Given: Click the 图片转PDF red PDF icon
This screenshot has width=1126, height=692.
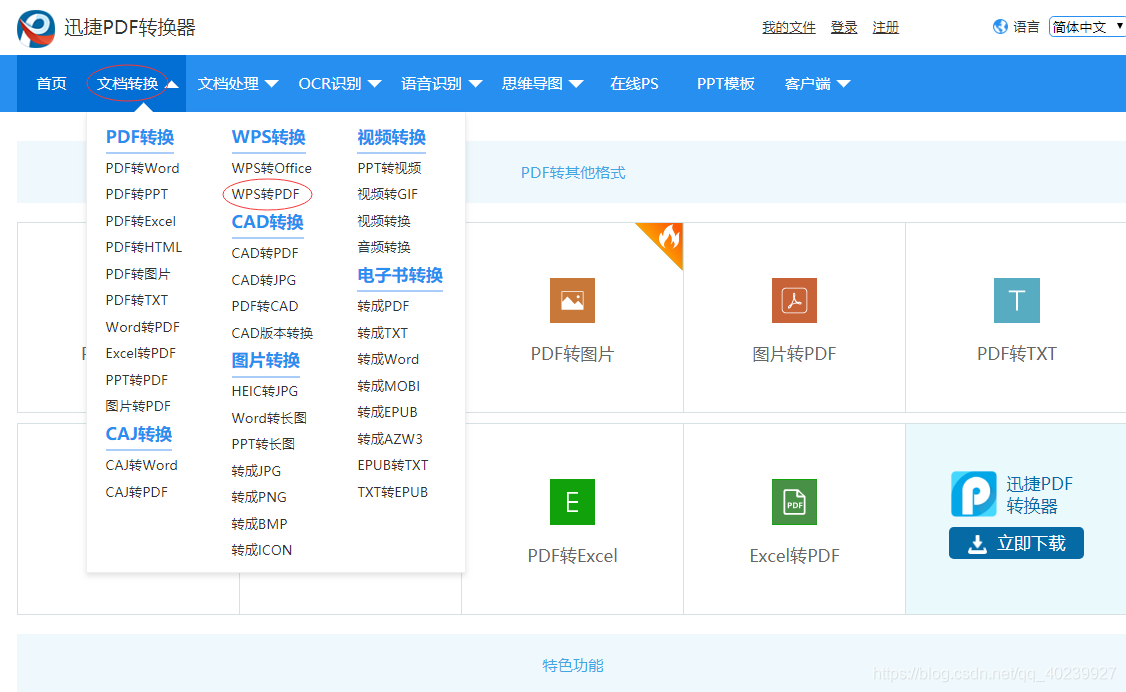Looking at the screenshot, I should [x=794, y=300].
